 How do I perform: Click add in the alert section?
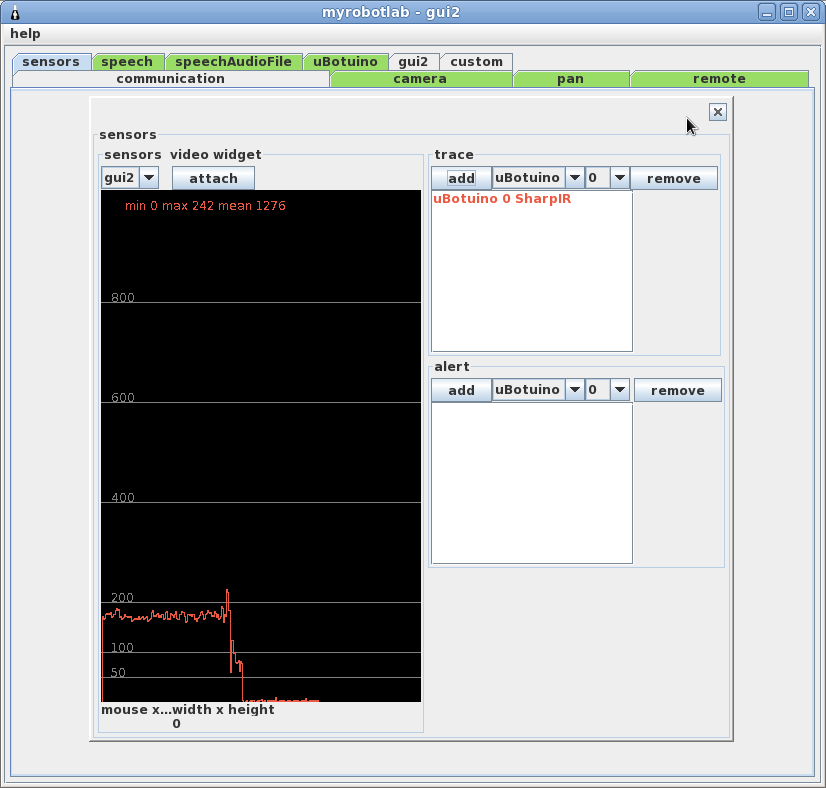click(x=461, y=390)
